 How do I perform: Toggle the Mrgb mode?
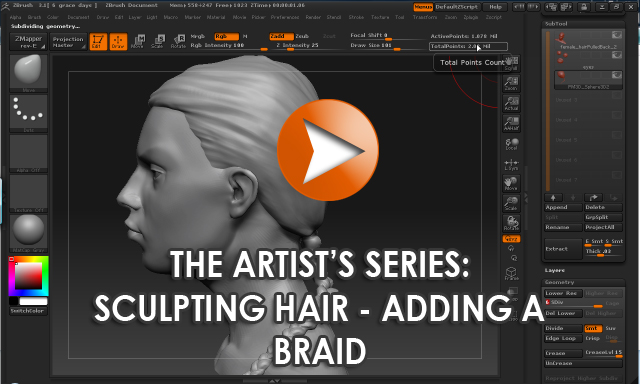198,36
